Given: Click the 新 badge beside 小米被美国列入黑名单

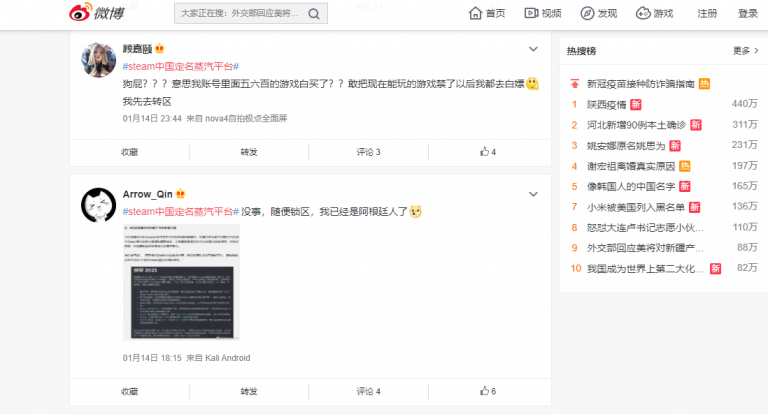Looking at the screenshot, I should coord(695,207).
